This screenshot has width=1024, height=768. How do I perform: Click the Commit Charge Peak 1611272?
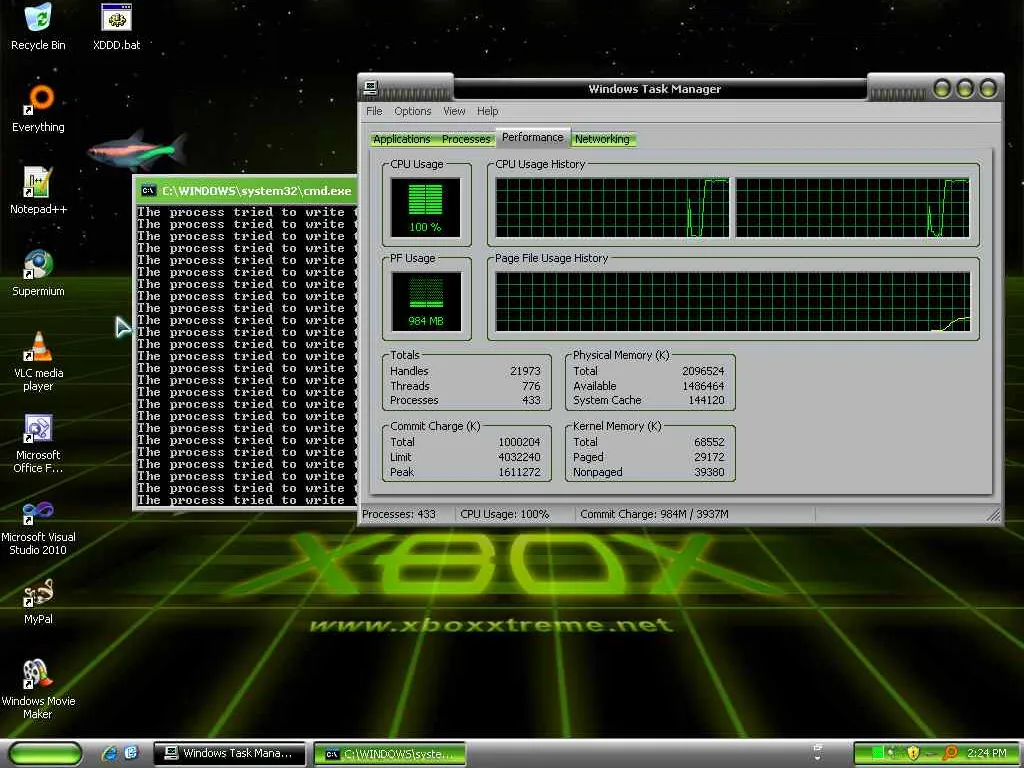tap(519, 472)
